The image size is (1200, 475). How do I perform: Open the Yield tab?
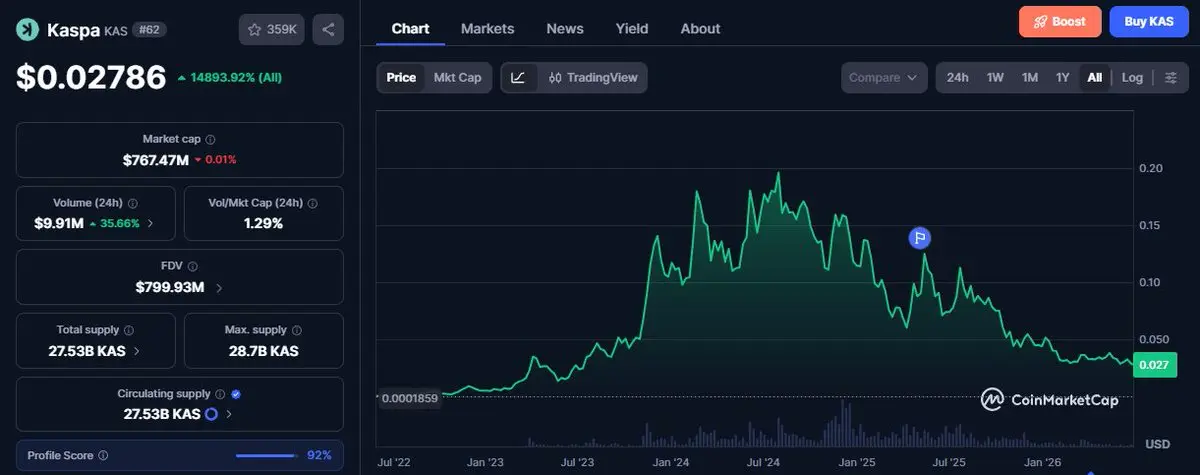click(632, 28)
